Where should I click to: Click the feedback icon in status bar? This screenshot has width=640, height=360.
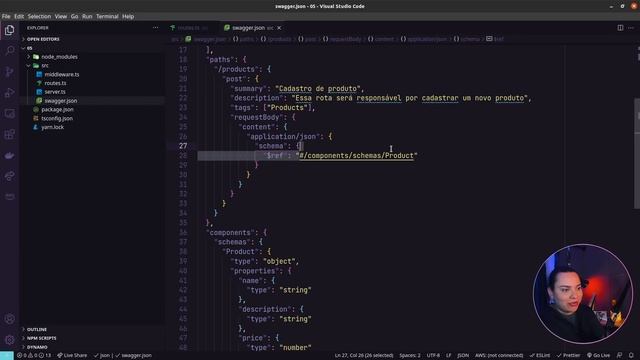click(x=619, y=356)
